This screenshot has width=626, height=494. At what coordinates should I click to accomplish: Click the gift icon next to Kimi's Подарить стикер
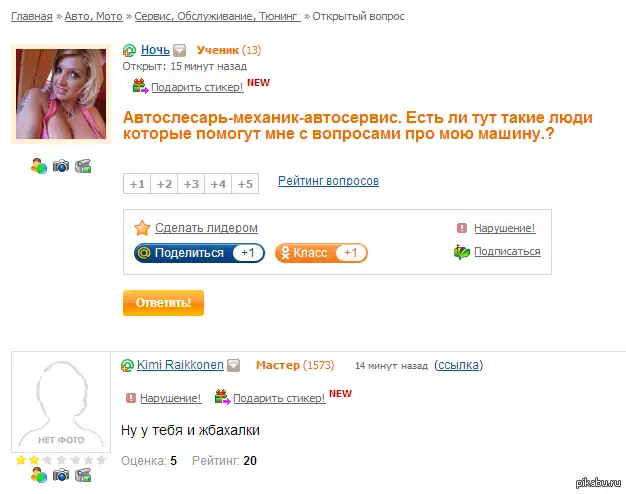tap(222, 397)
